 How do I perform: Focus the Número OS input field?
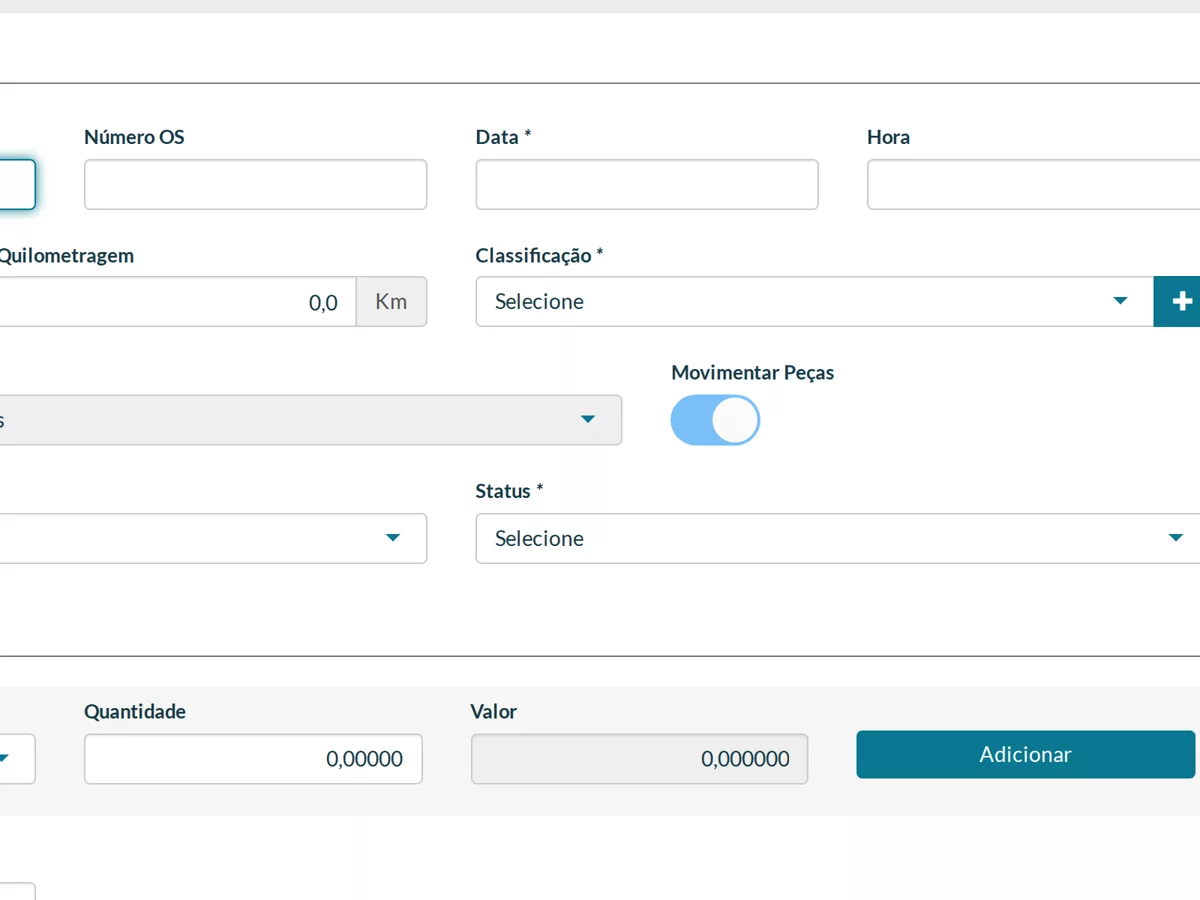255,185
